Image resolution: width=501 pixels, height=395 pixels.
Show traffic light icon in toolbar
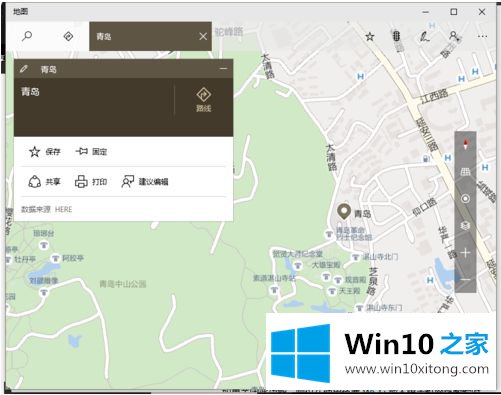pyautogui.click(x=396, y=36)
